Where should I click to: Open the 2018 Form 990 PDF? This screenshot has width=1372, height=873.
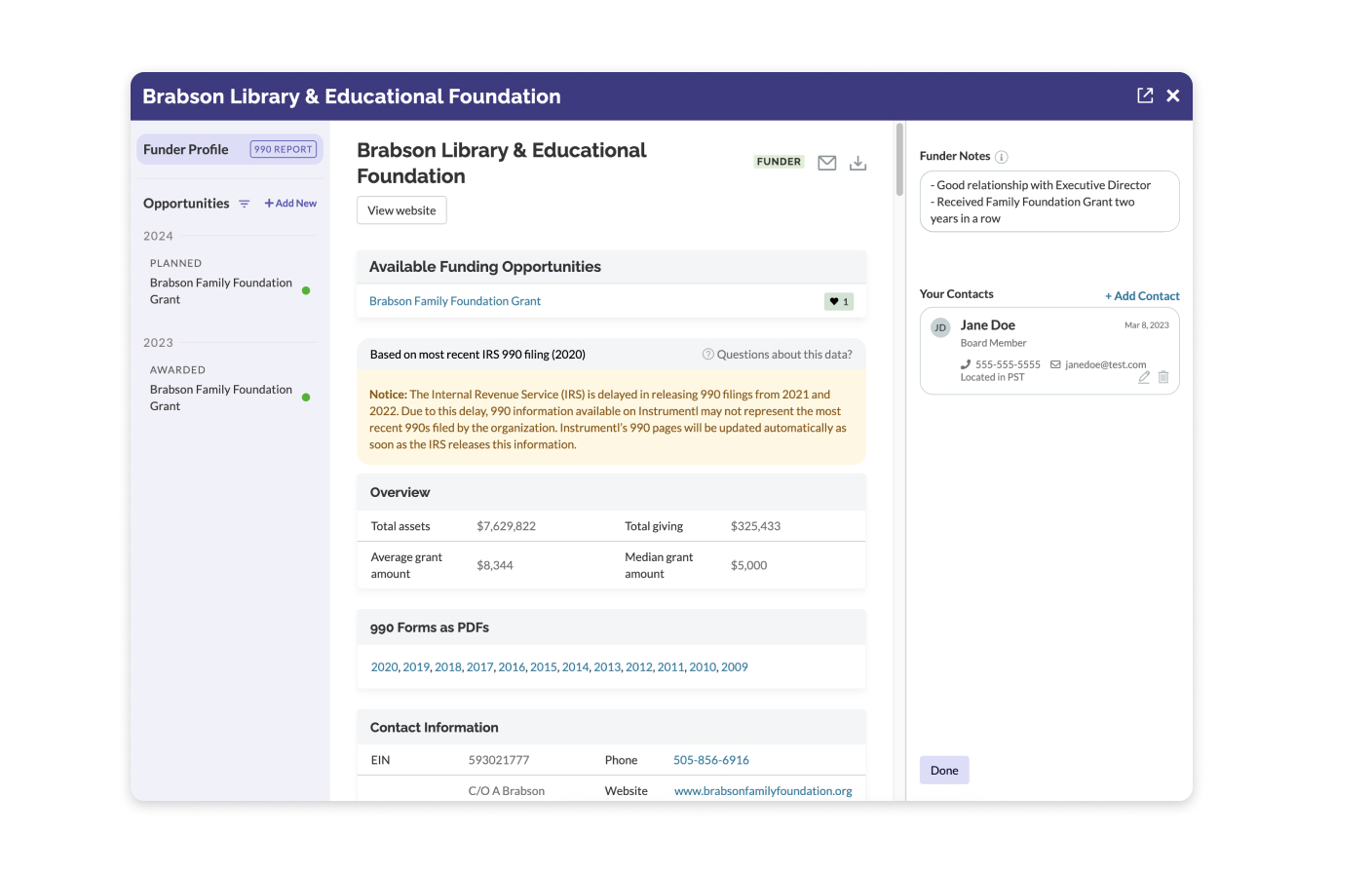[x=448, y=667]
